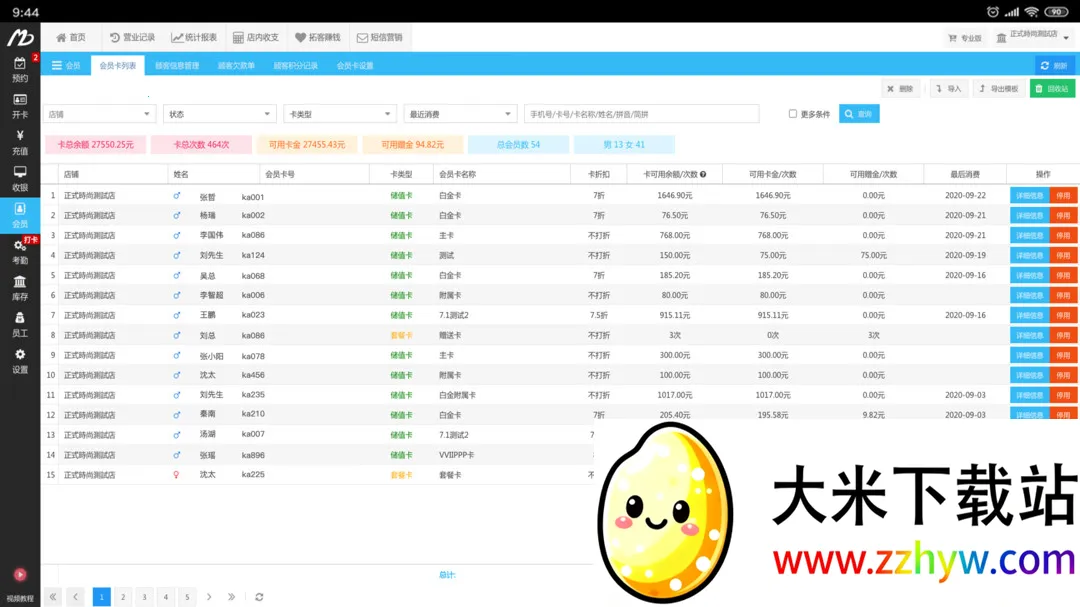Viewport: 1080px width, 607px height.
Task: Go to page 3 in the pagination bar
Action: 143,596
